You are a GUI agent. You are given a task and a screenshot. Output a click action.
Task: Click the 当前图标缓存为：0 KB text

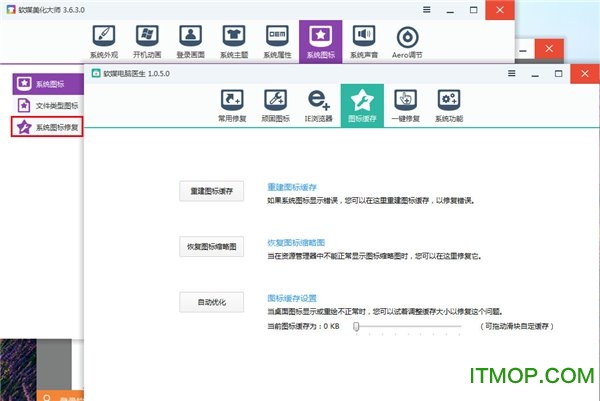(303, 326)
